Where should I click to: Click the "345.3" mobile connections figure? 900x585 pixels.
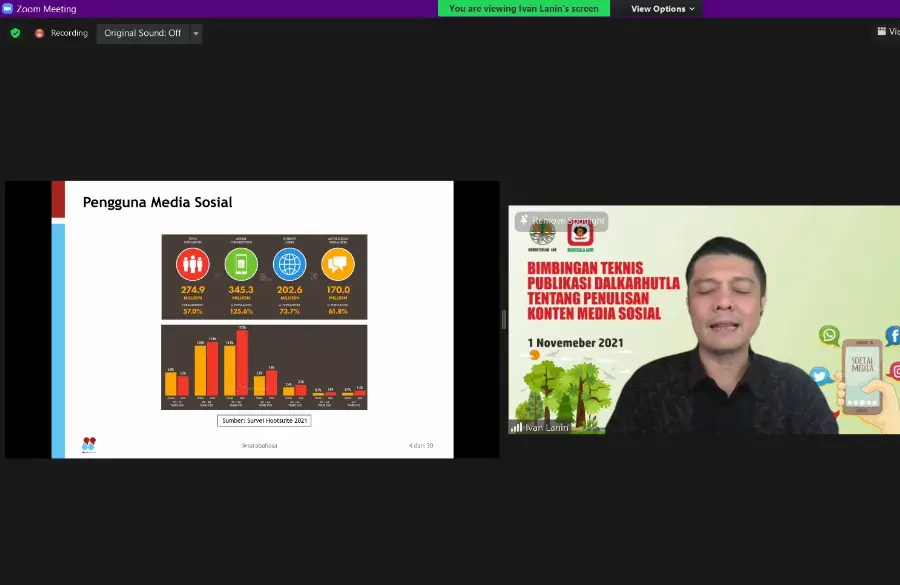coord(241,290)
